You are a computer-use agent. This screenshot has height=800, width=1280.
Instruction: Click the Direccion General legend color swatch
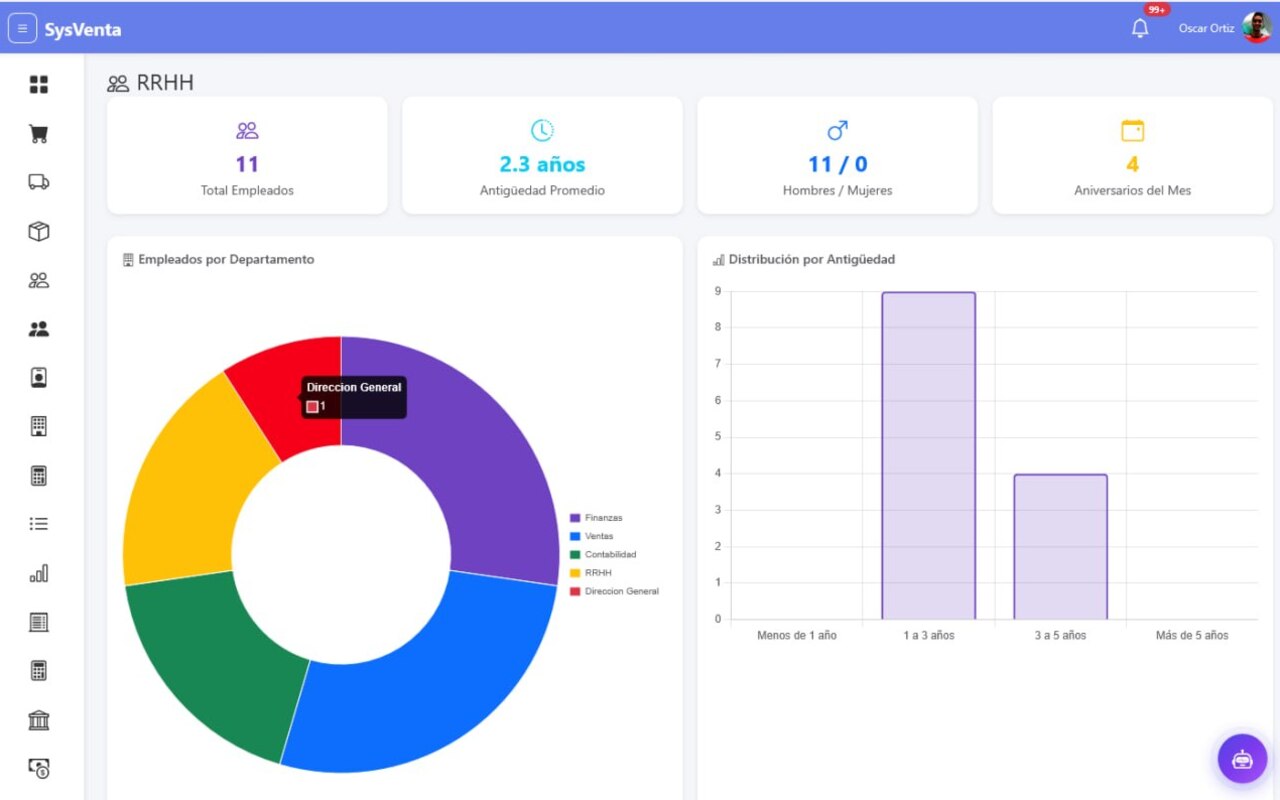[575, 591]
